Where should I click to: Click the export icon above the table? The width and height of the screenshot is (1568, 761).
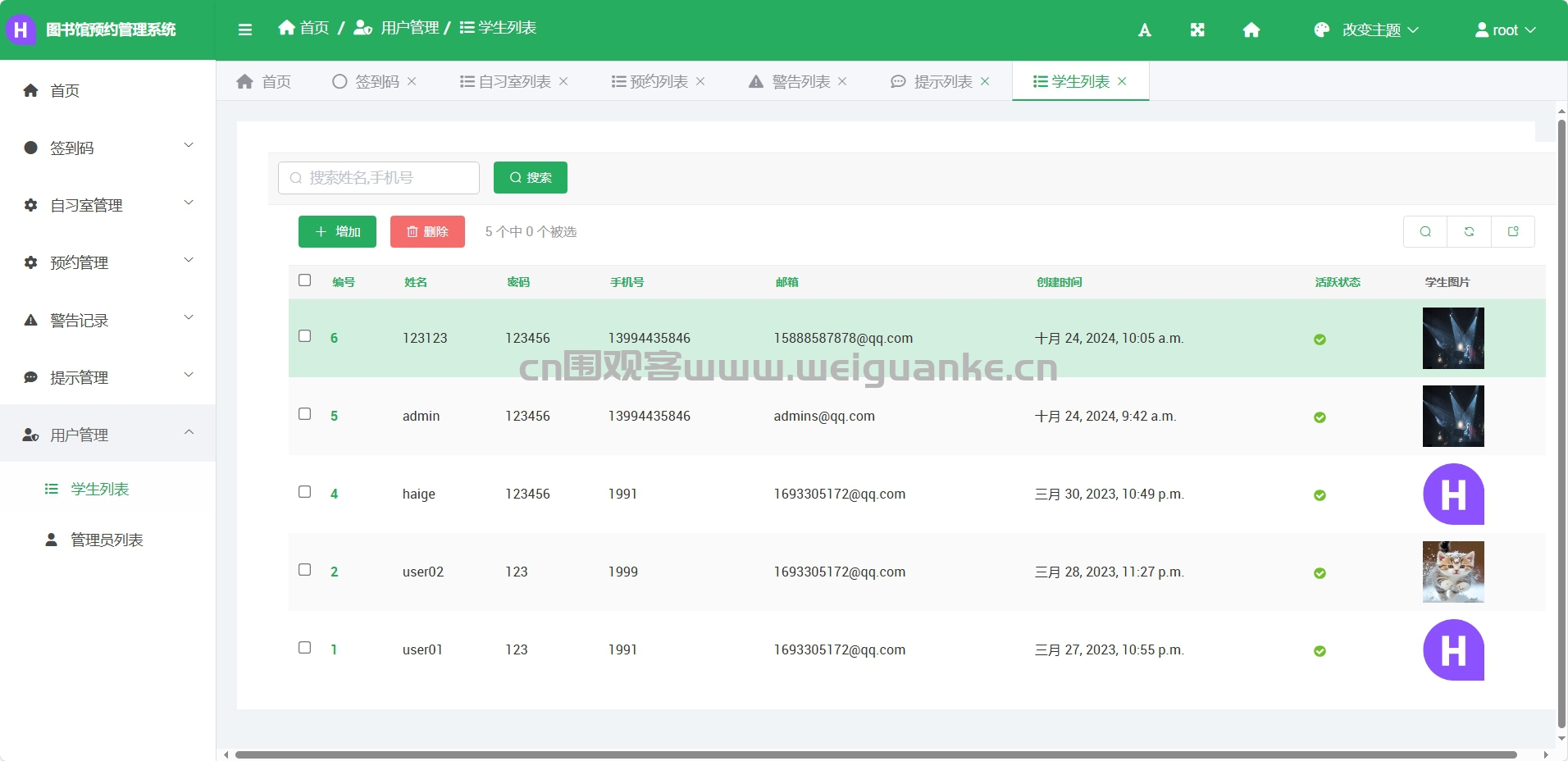1513,232
